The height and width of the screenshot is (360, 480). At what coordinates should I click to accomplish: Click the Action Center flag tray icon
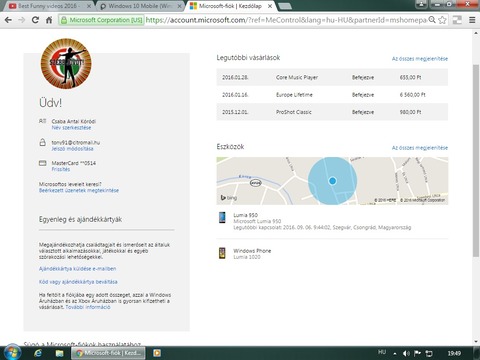(417, 353)
